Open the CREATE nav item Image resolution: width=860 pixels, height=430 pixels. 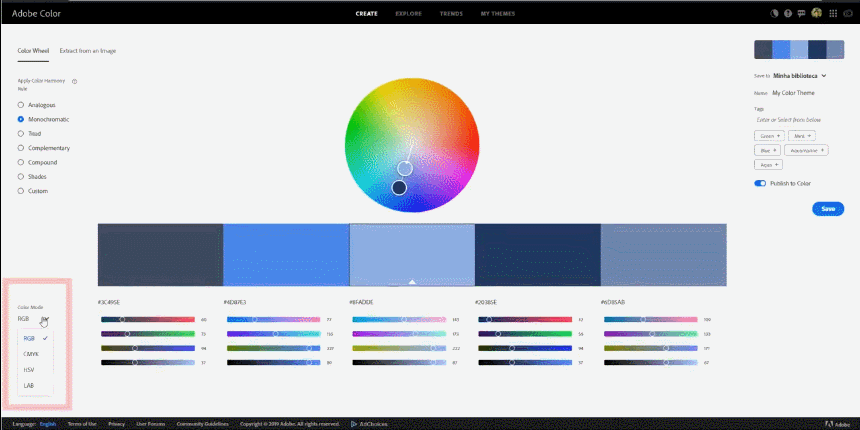coord(366,14)
